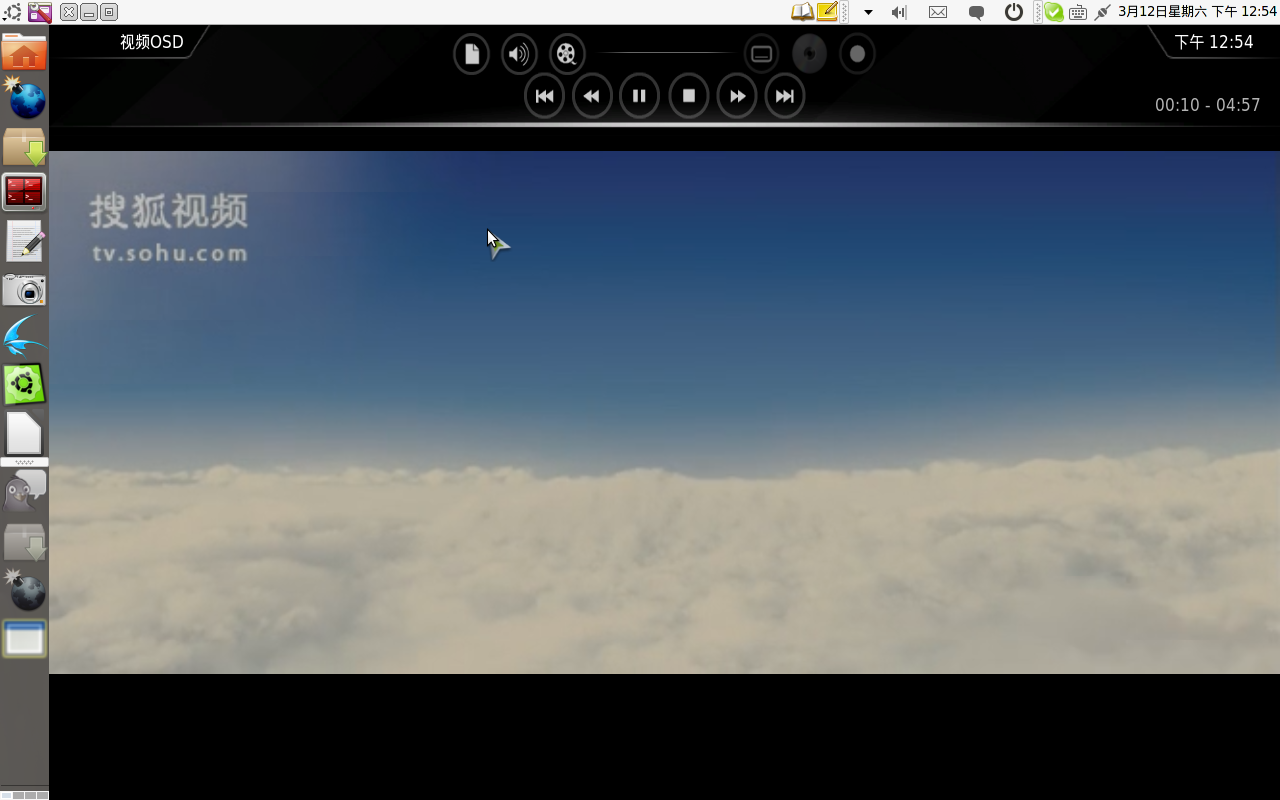The image size is (1280, 800).
Task: Click the thin seek bar line in OSD
Action: pyautogui.click(x=665, y=53)
